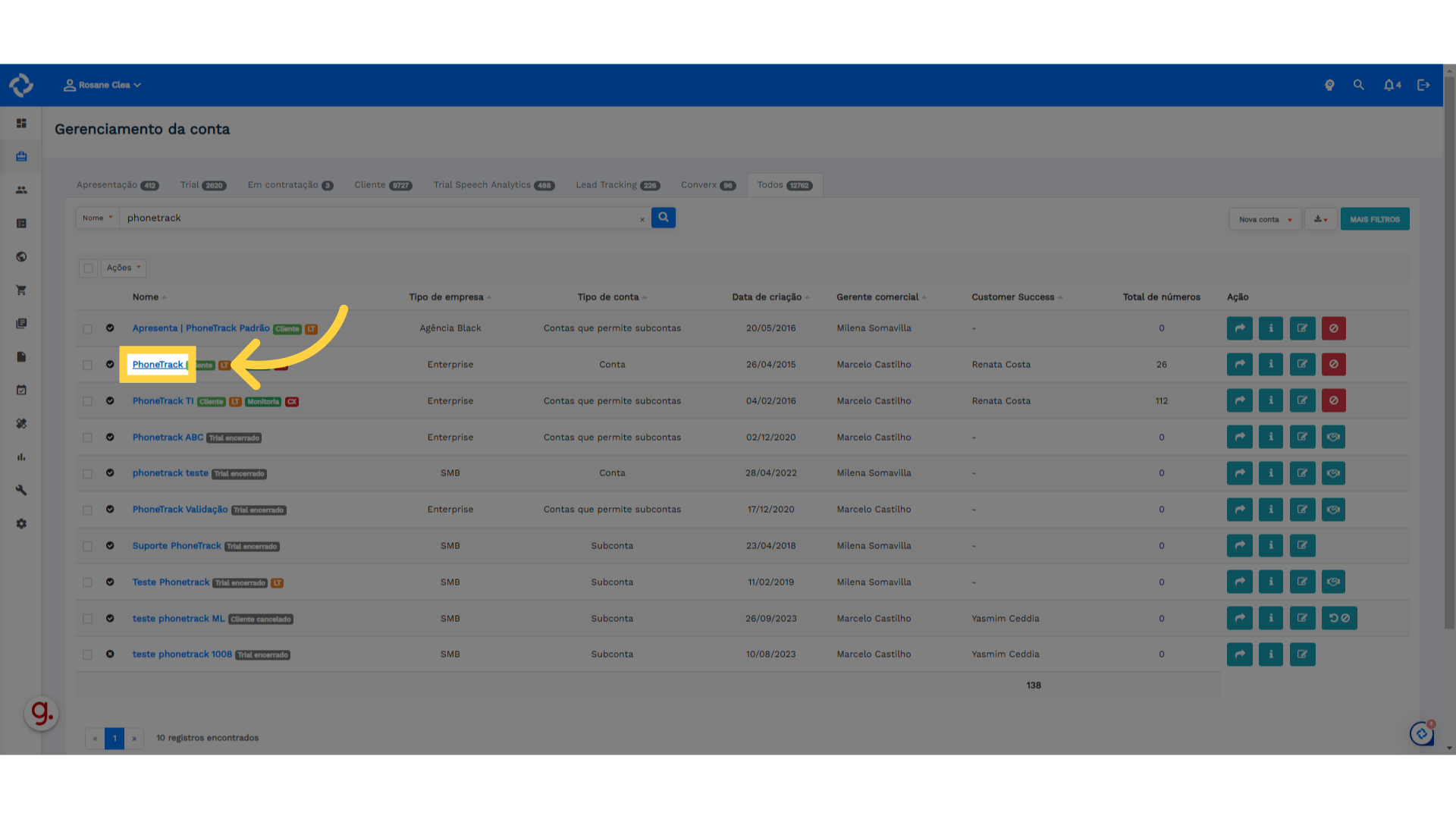Screen dimensions: 1456x819
Task: Open the globe sidebar icon
Action: tap(21, 256)
